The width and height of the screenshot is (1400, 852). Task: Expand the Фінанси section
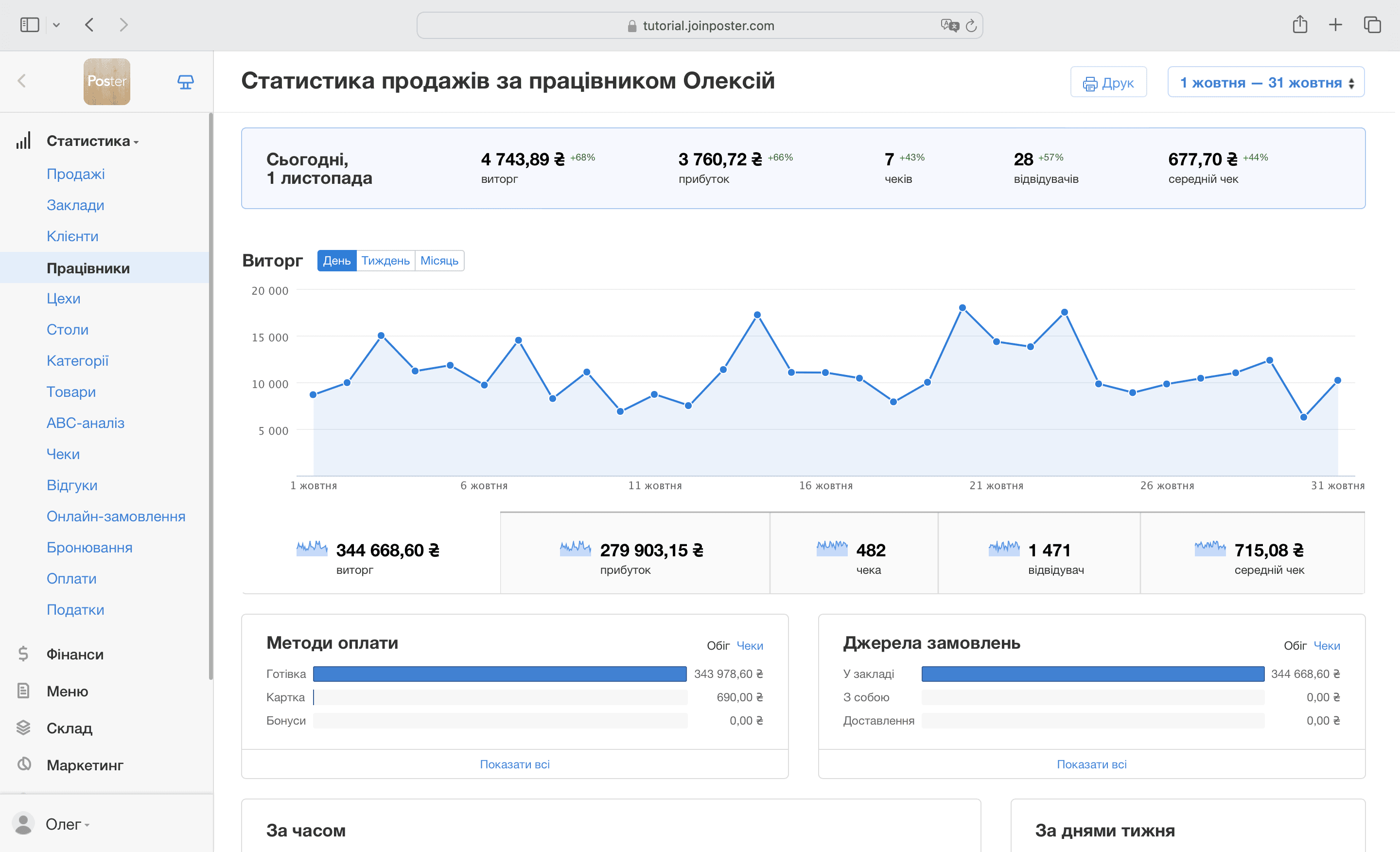coord(75,654)
